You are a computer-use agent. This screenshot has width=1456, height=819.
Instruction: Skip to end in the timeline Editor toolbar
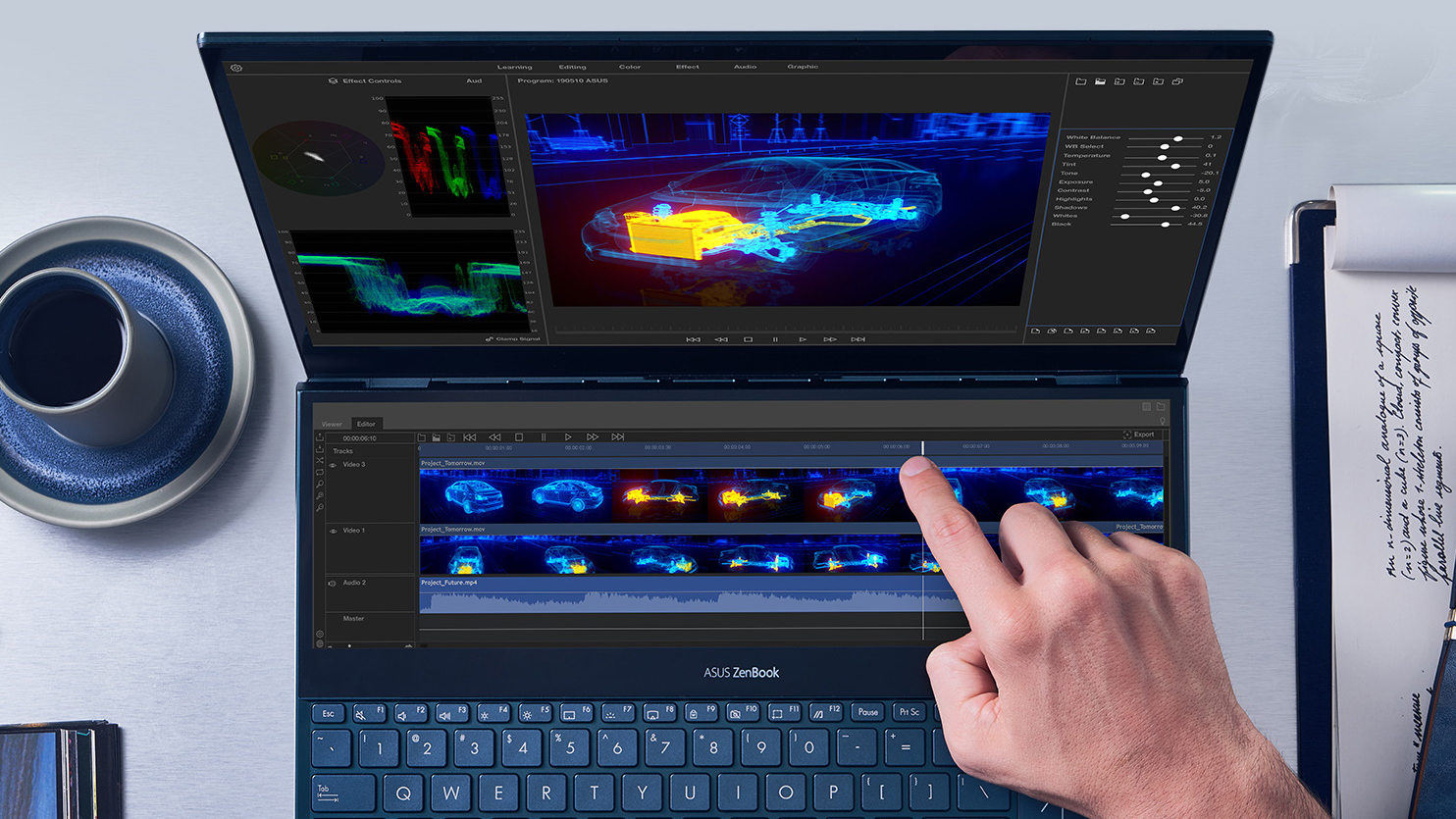(617, 436)
